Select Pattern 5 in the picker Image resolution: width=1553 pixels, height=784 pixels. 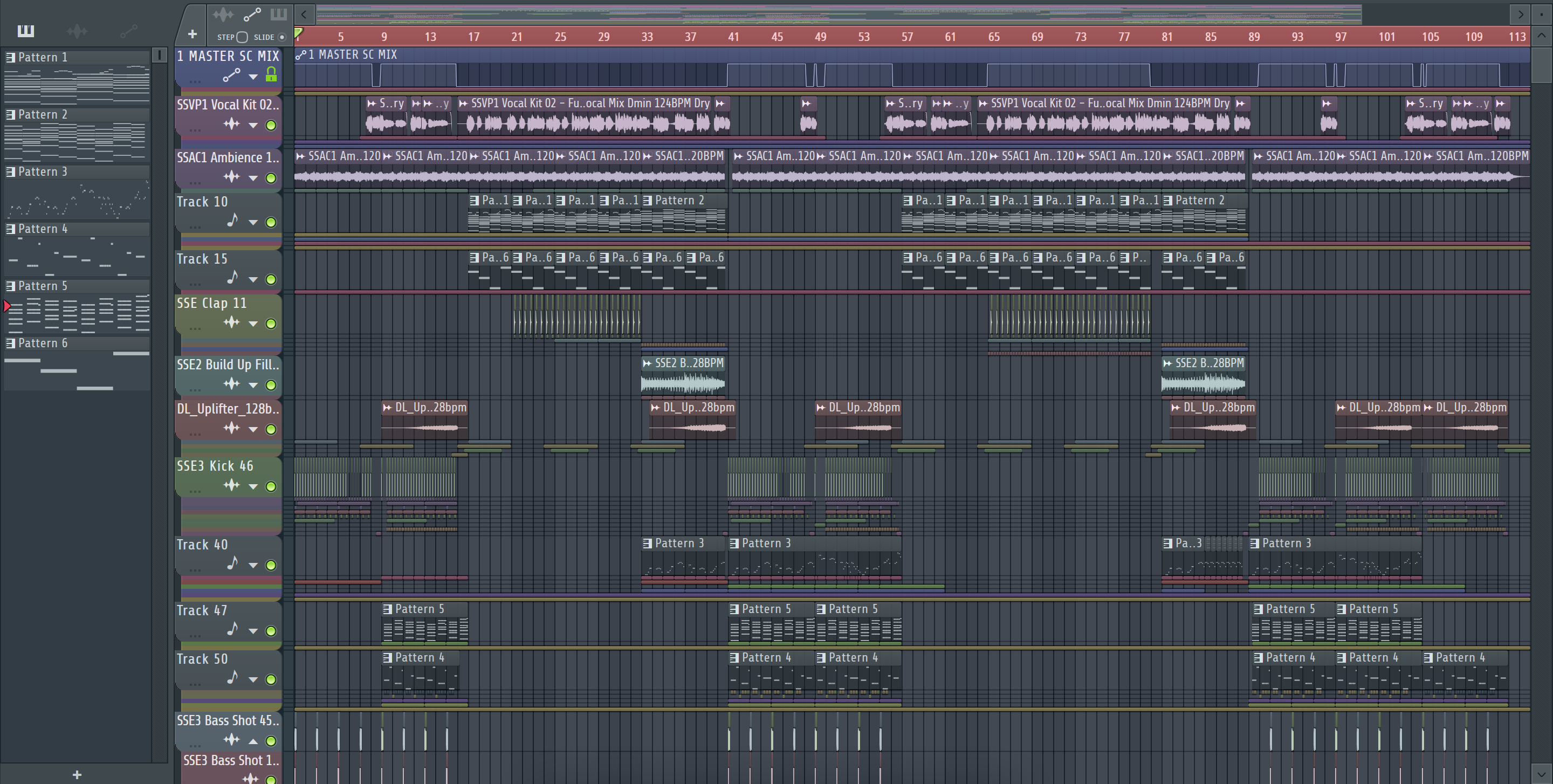[x=77, y=306]
